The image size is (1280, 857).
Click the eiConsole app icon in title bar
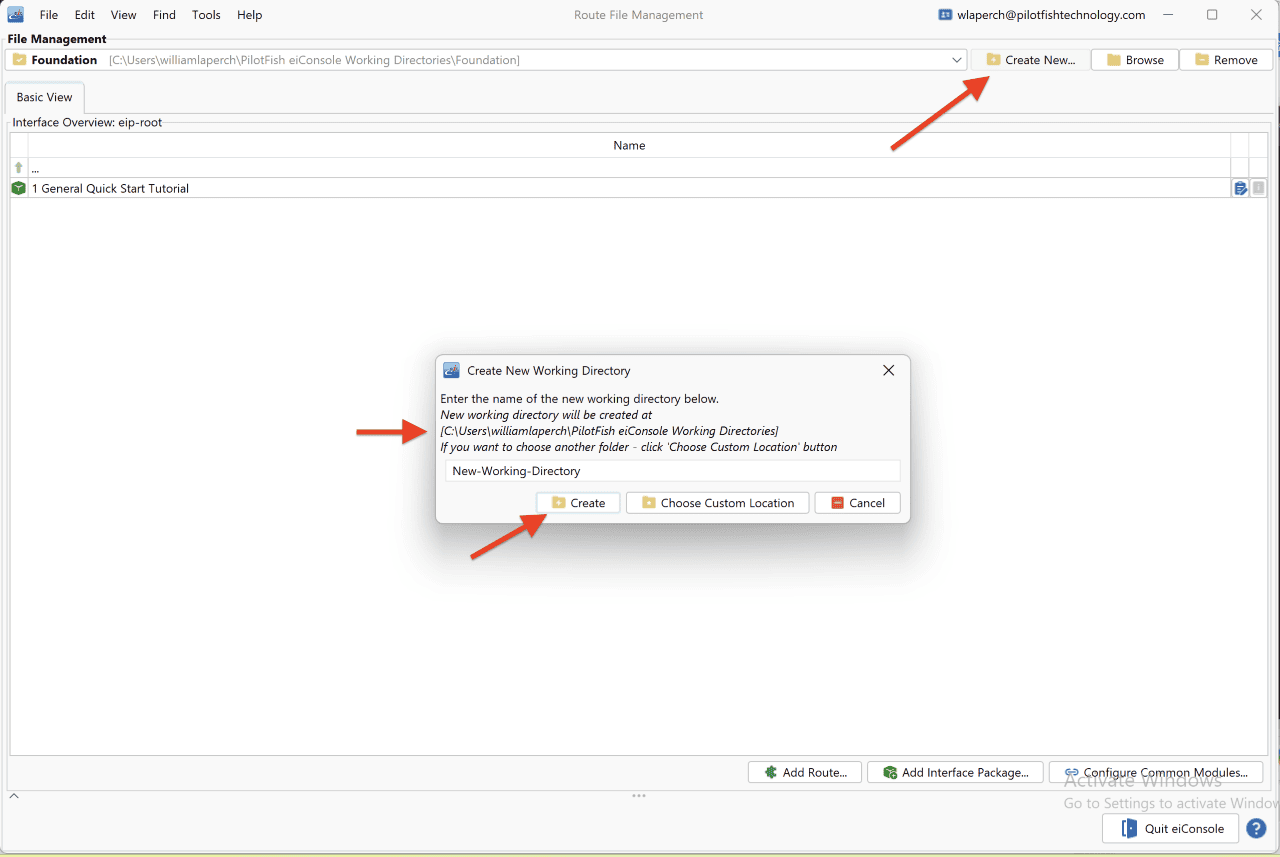click(16, 15)
